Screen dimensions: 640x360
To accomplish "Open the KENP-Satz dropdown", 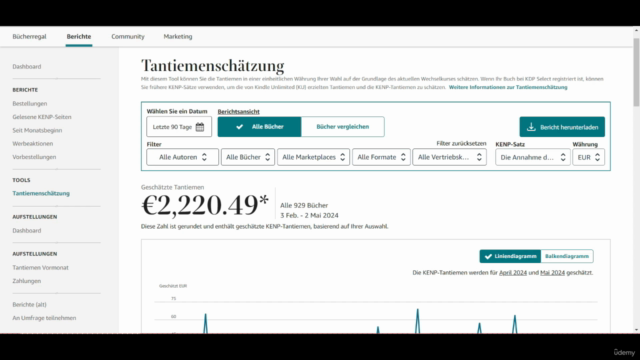I will 533,157.
